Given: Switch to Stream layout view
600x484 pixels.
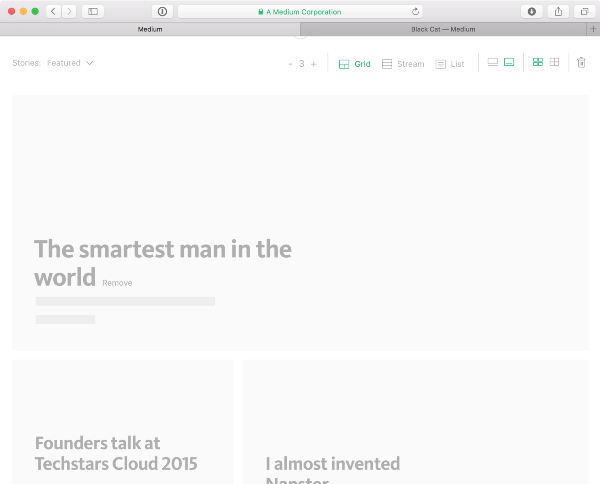Looking at the screenshot, I should coord(403,64).
